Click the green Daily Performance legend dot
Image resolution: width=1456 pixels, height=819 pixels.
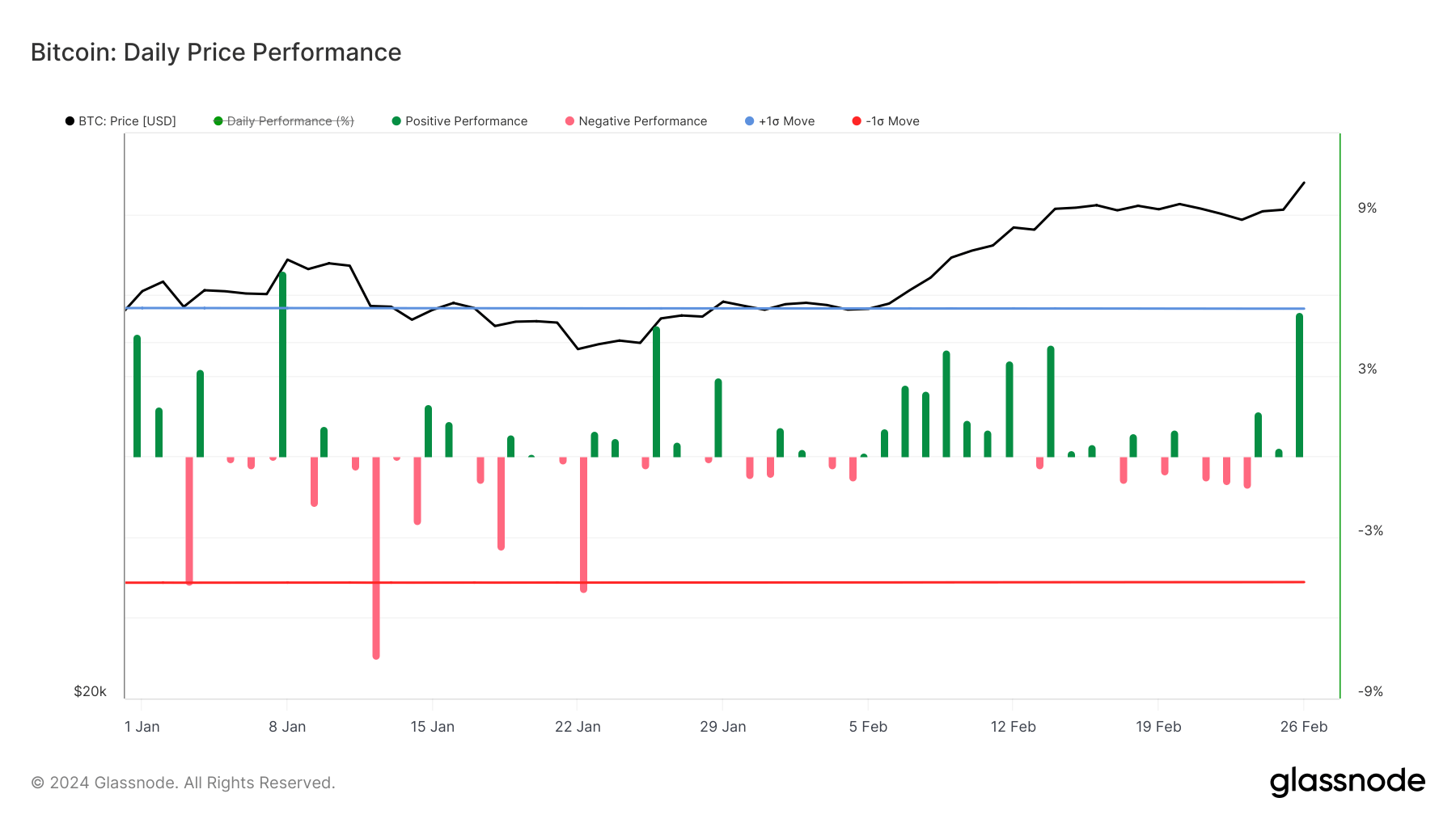(x=217, y=120)
